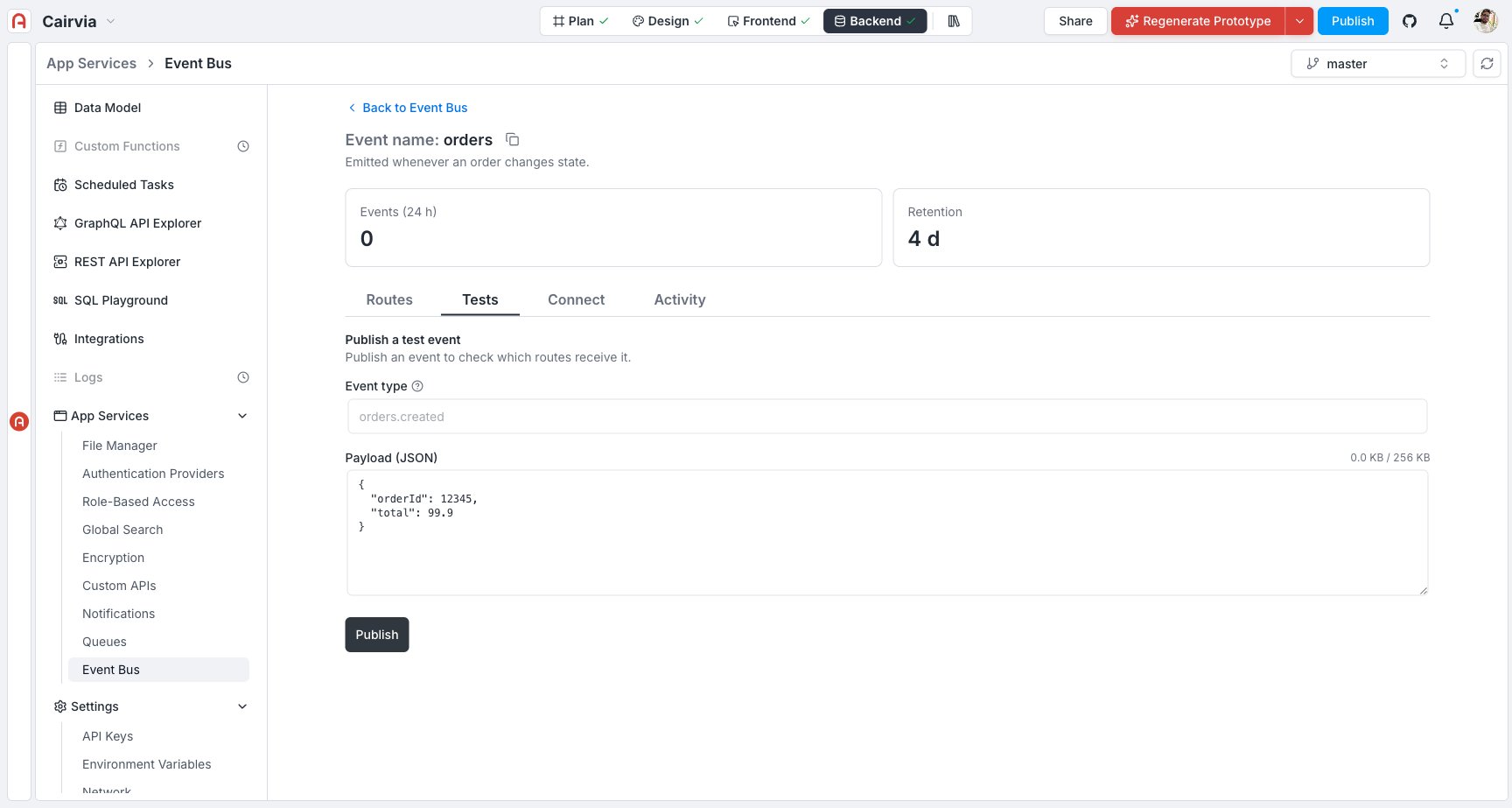Viewport: 1512px width, 808px height.
Task: Open the GitHub icon
Action: point(1410,21)
